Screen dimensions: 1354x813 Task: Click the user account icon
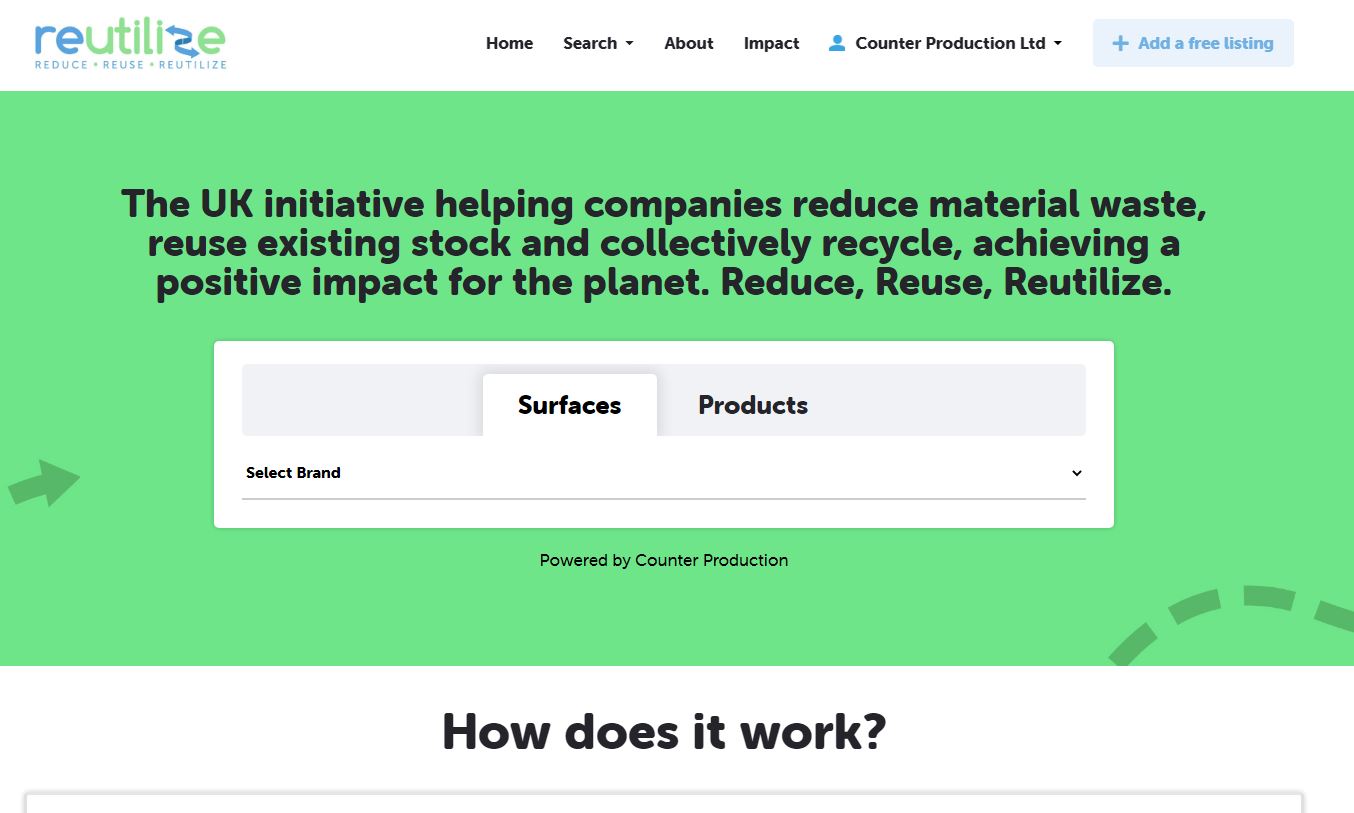coord(837,43)
